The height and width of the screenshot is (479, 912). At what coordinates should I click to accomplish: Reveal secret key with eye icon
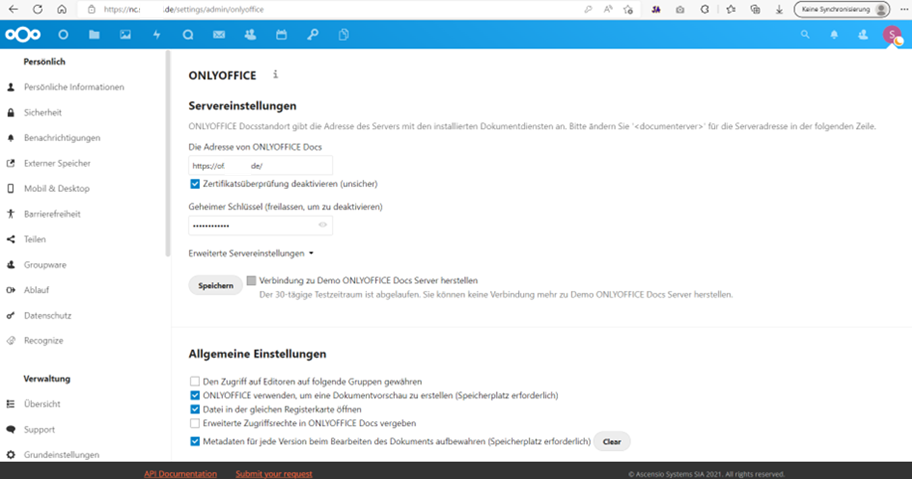[323, 225]
